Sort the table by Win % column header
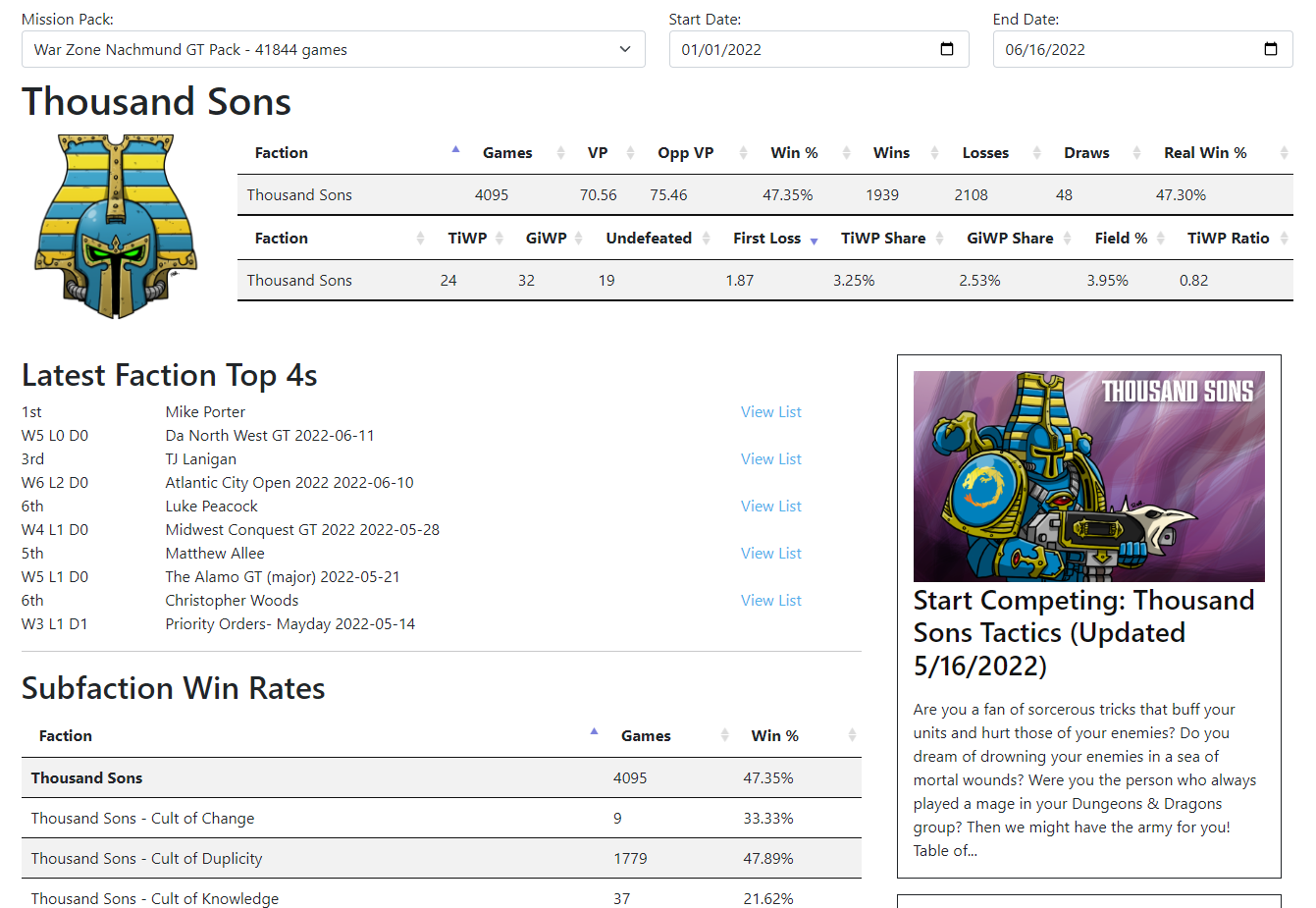The image size is (1316, 908). pyautogui.click(x=794, y=153)
